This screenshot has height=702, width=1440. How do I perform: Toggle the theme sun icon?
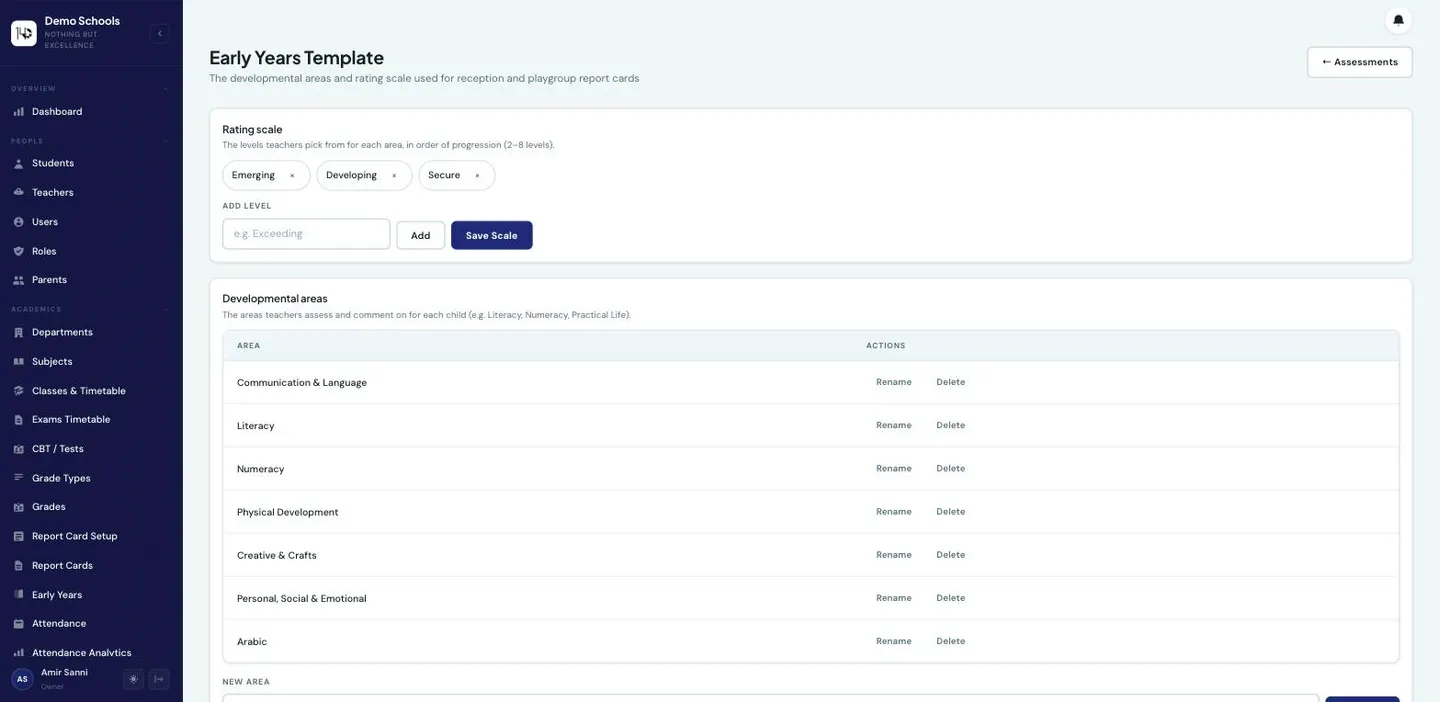133,679
